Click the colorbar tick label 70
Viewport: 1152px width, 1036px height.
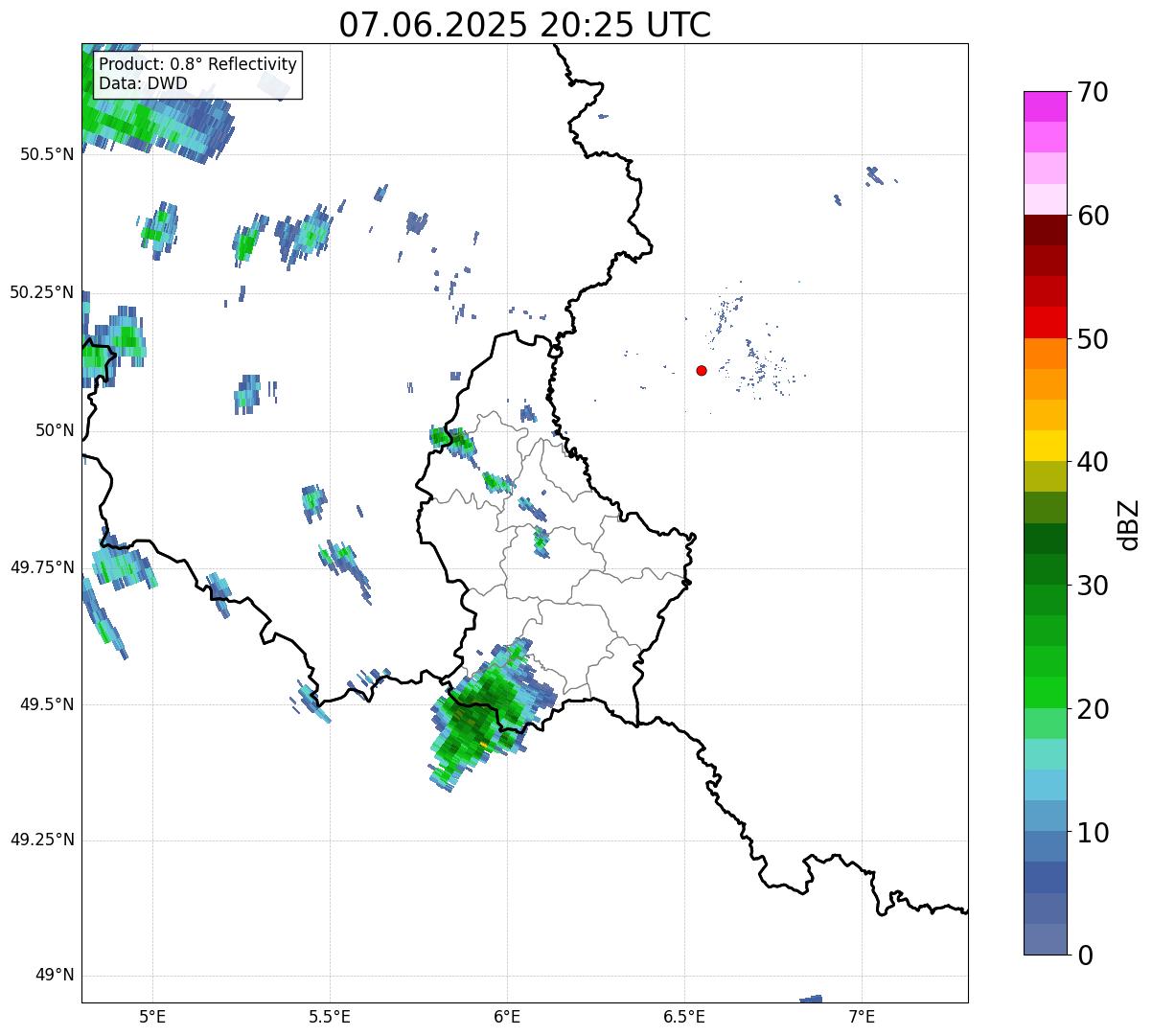tap(1093, 92)
